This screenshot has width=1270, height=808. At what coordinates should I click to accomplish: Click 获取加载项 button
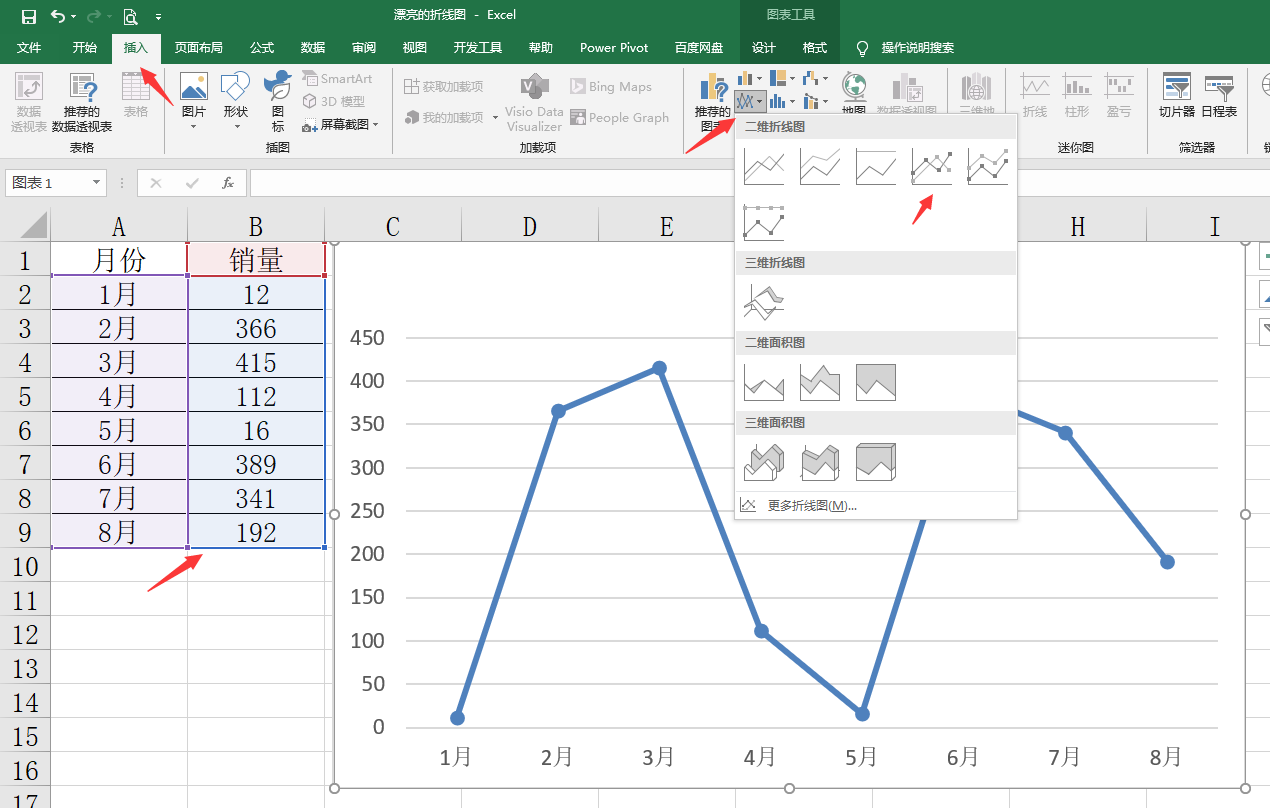[x=444, y=87]
